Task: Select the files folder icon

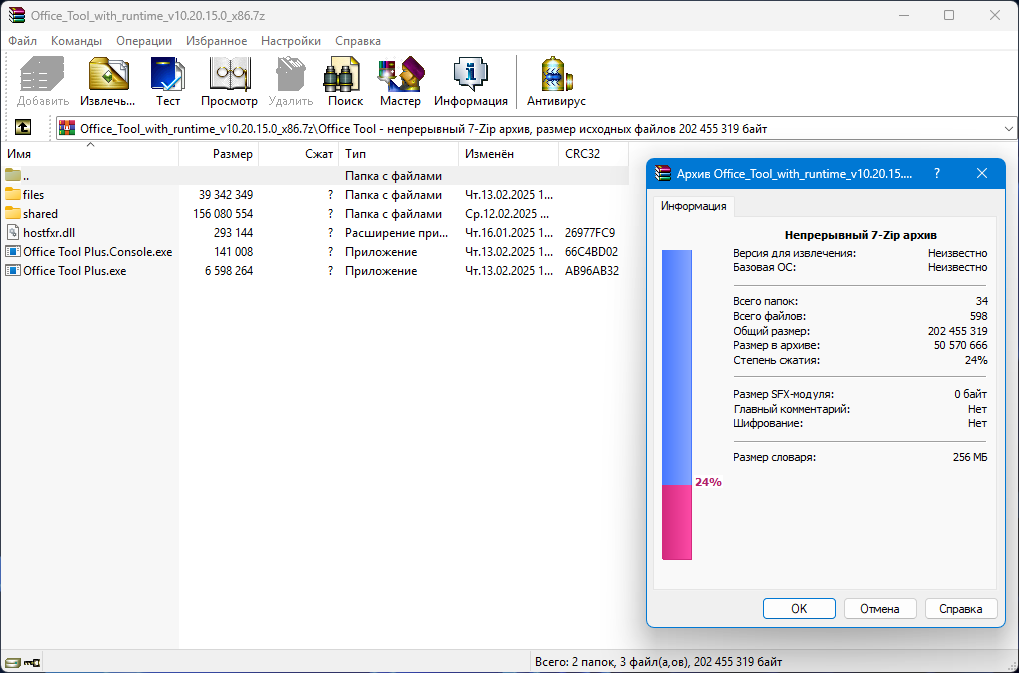Action: pyautogui.click(x=12, y=194)
